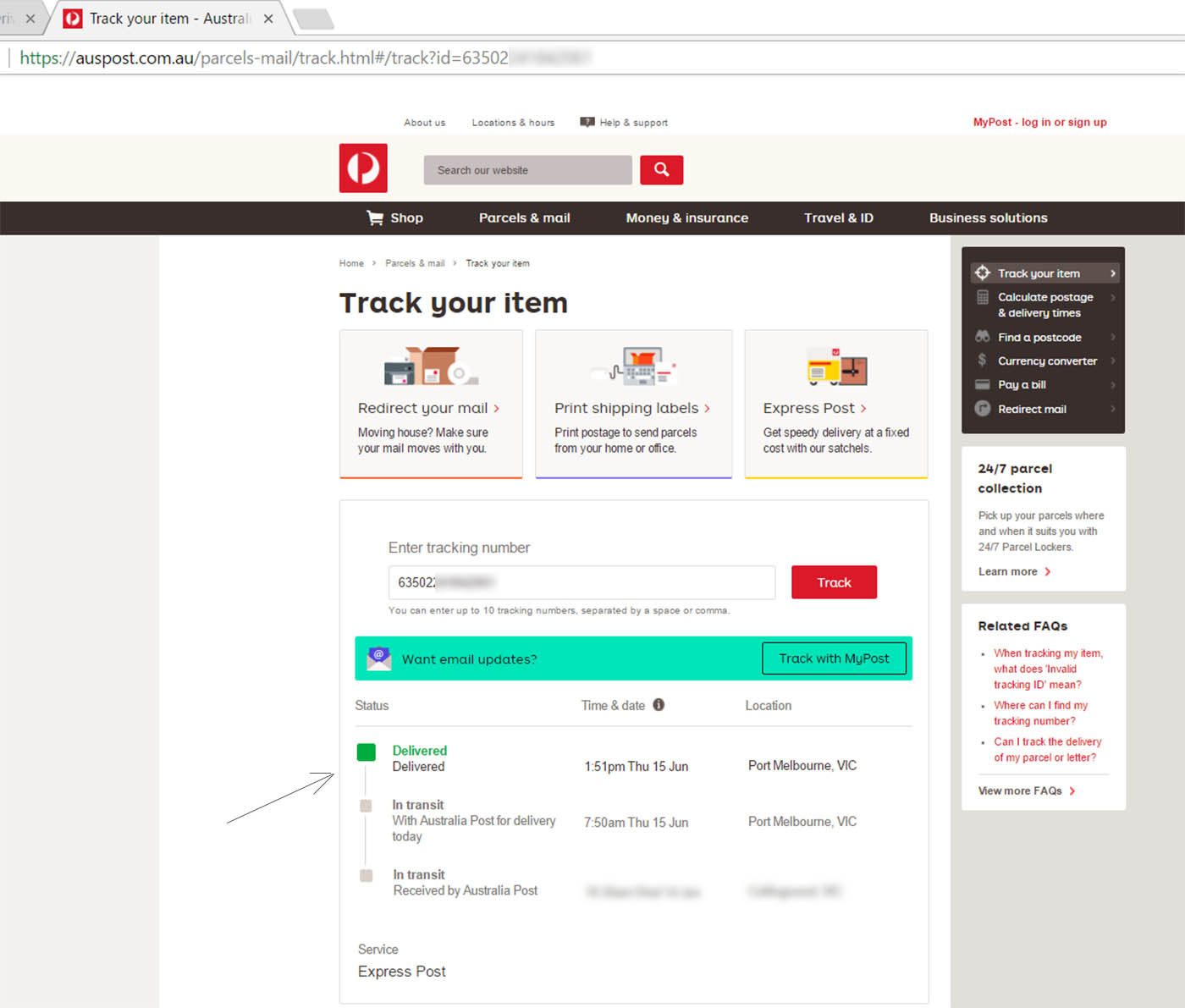
Task: Click the tracking number input field
Action: click(581, 582)
